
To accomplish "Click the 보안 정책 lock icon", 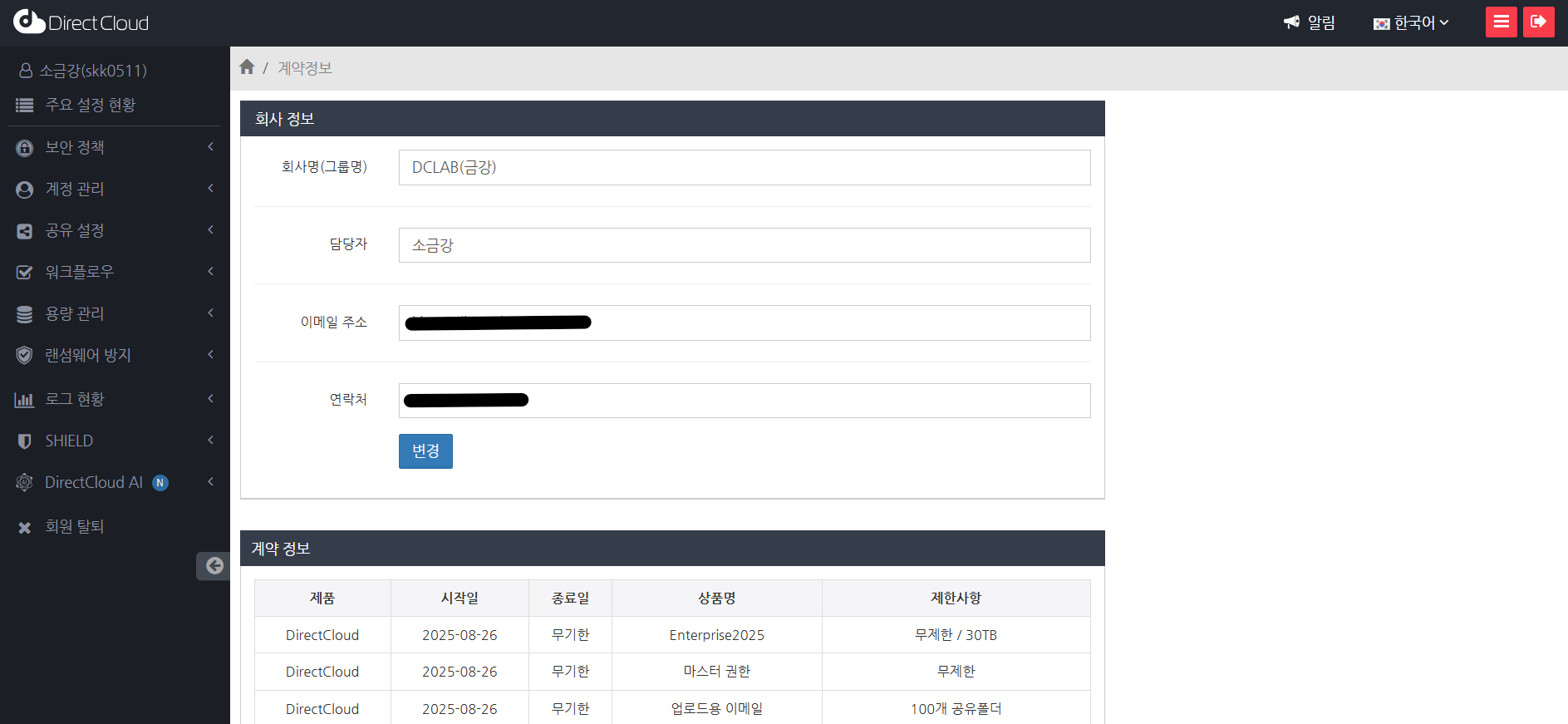I will (x=25, y=148).
